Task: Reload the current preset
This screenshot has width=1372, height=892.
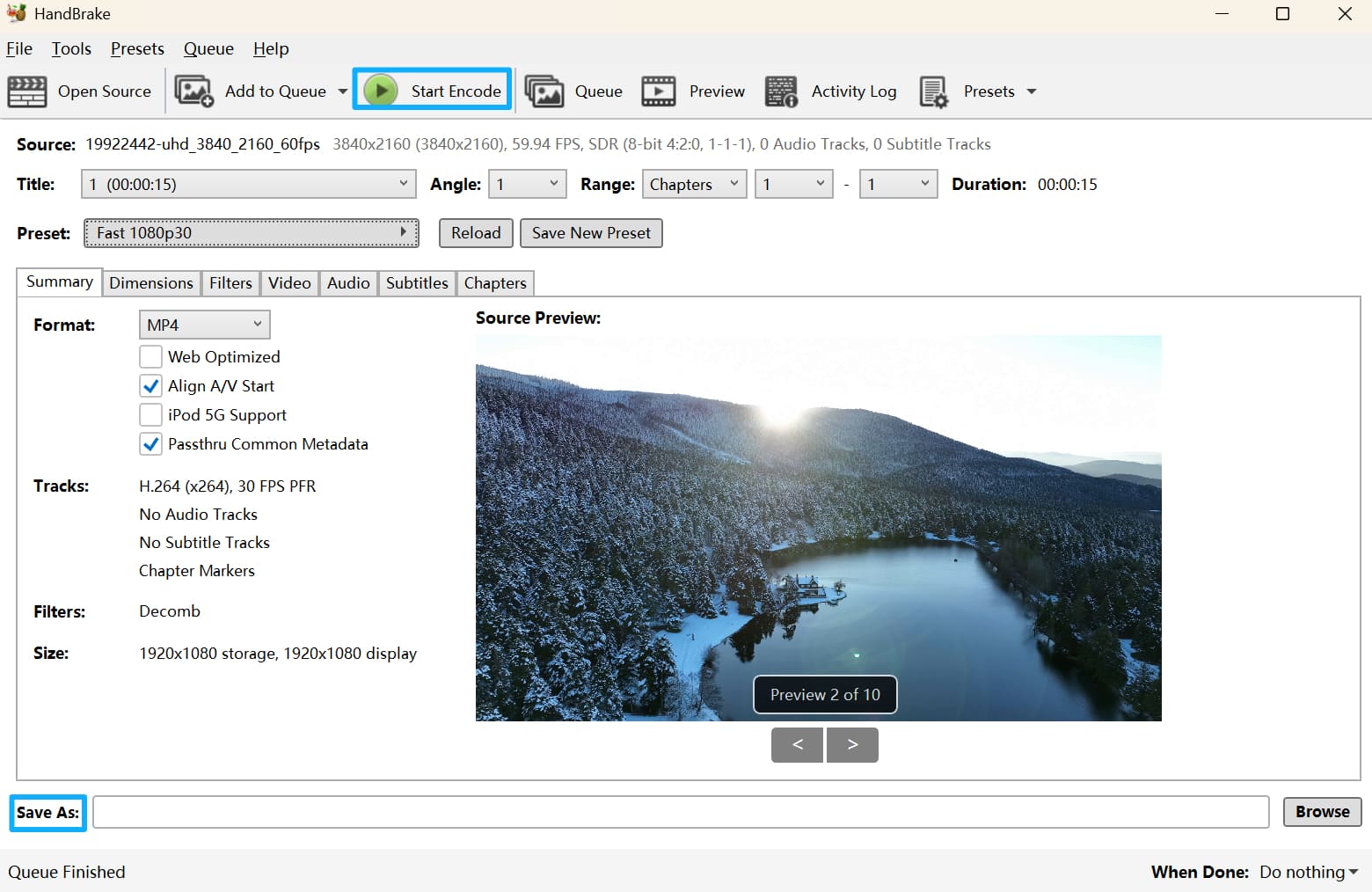Action: 475,233
